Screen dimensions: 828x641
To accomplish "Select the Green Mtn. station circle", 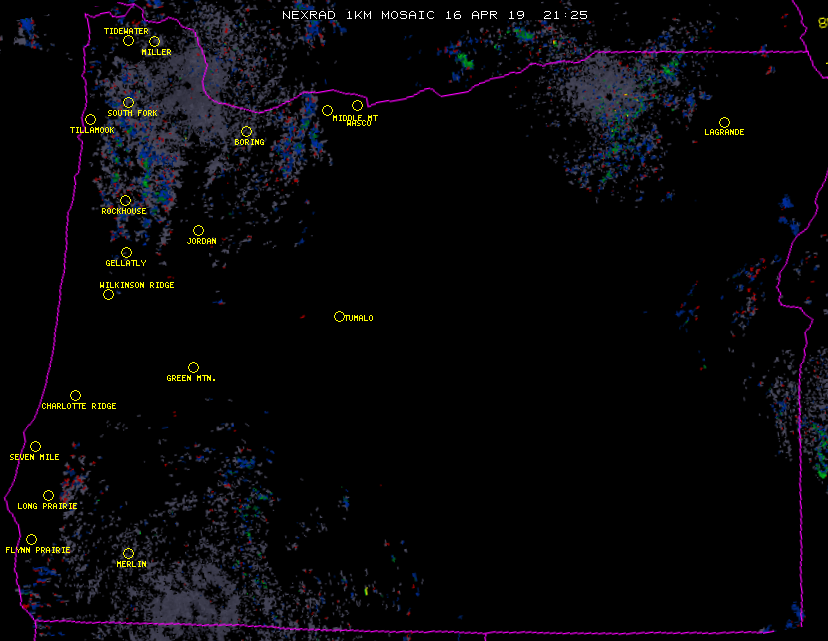I will pos(193,367).
